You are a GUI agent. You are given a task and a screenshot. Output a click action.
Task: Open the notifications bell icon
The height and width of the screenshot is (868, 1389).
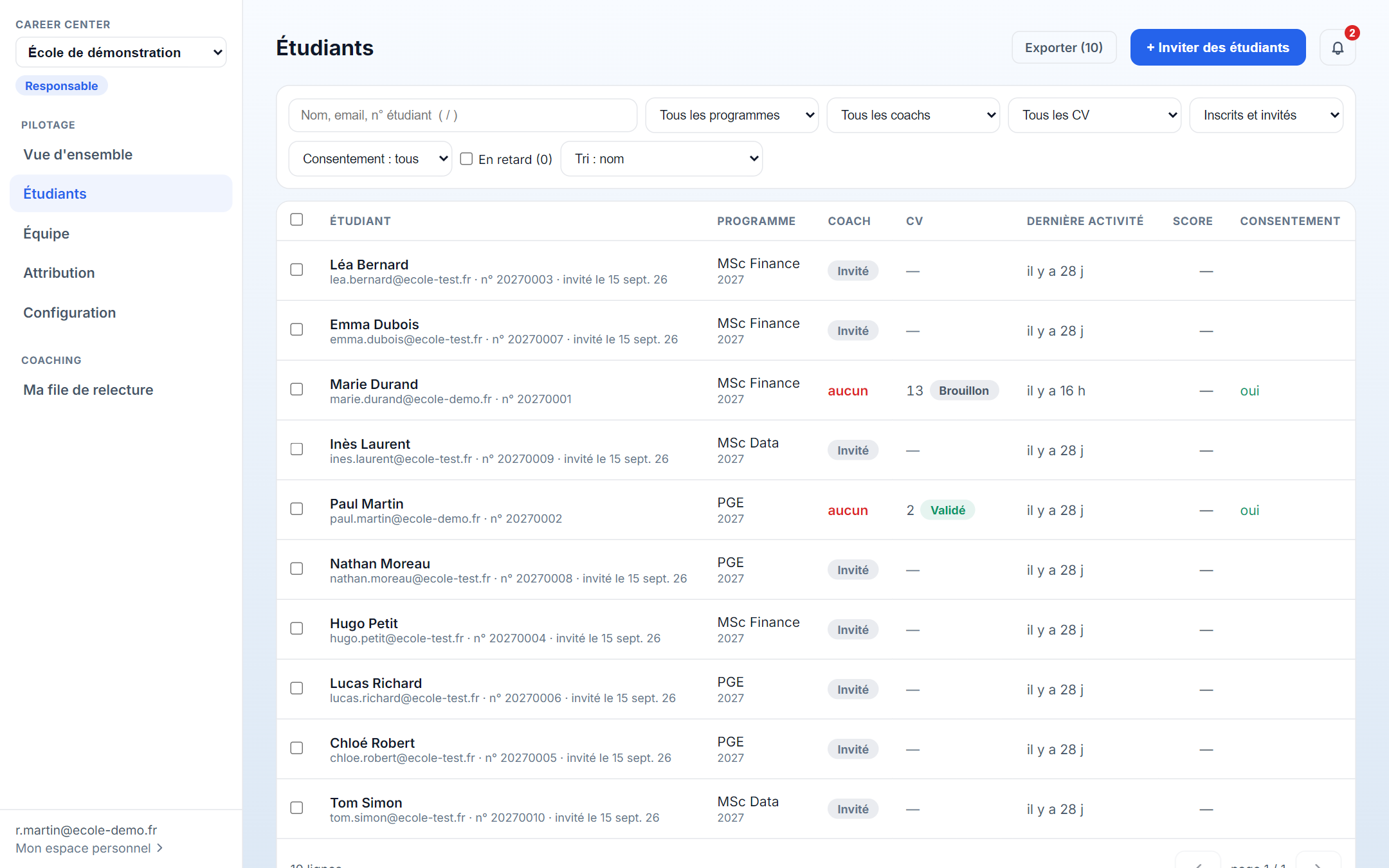[1338, 48]
